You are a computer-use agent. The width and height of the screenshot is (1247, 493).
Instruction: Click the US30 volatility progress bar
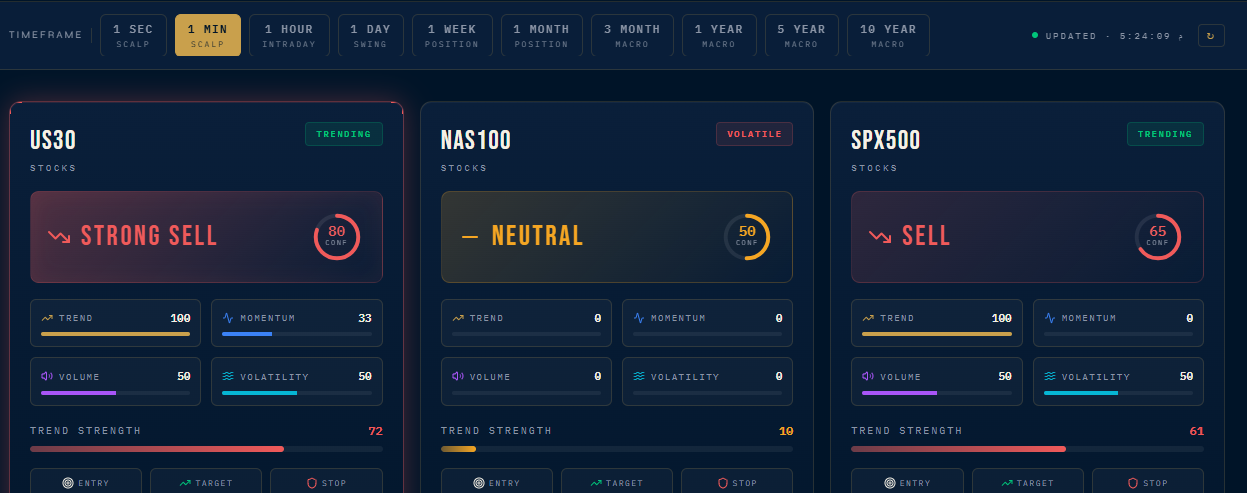(296, 393)
